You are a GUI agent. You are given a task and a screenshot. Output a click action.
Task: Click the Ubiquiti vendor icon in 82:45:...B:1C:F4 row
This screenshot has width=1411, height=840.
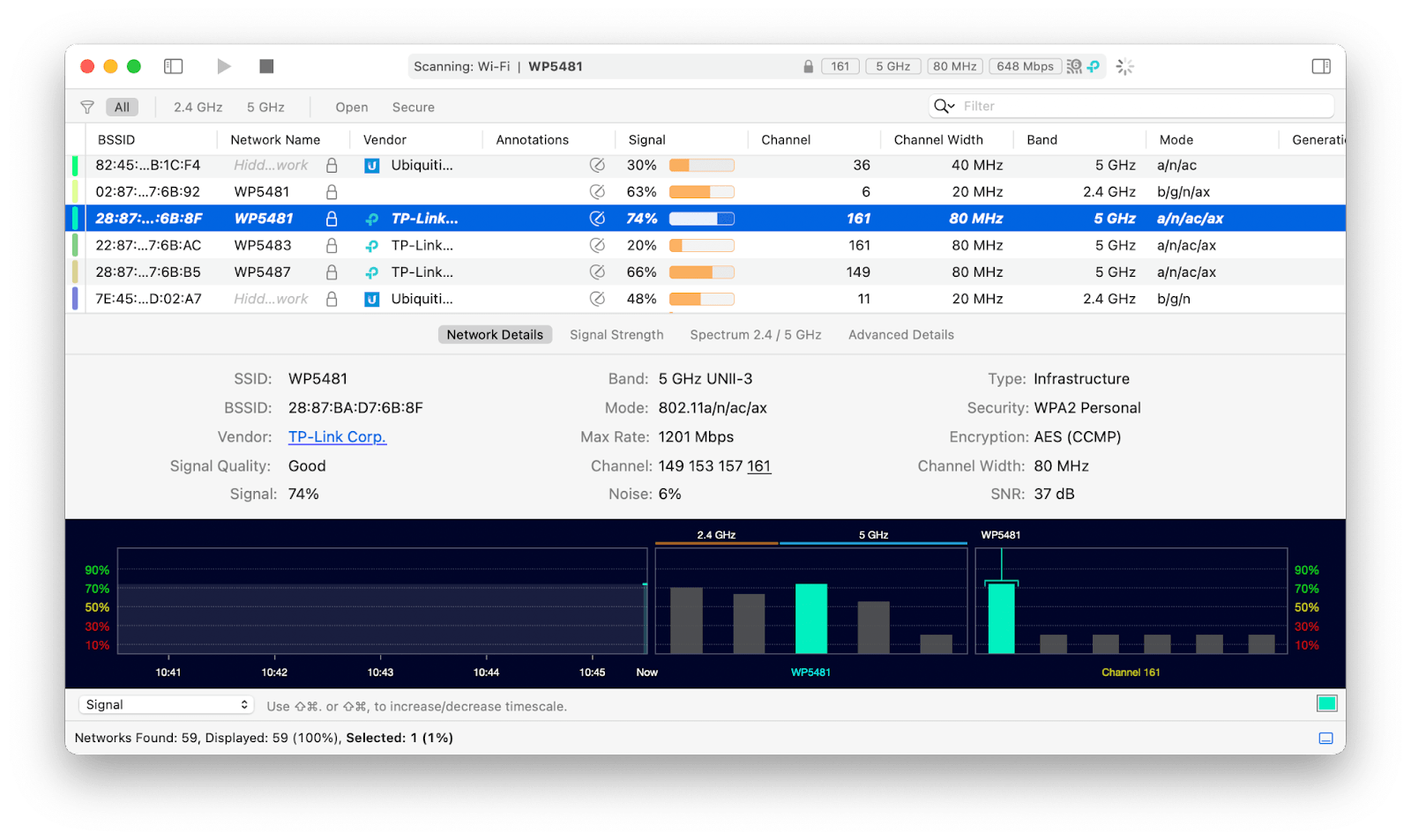click(x=372, y=166)
